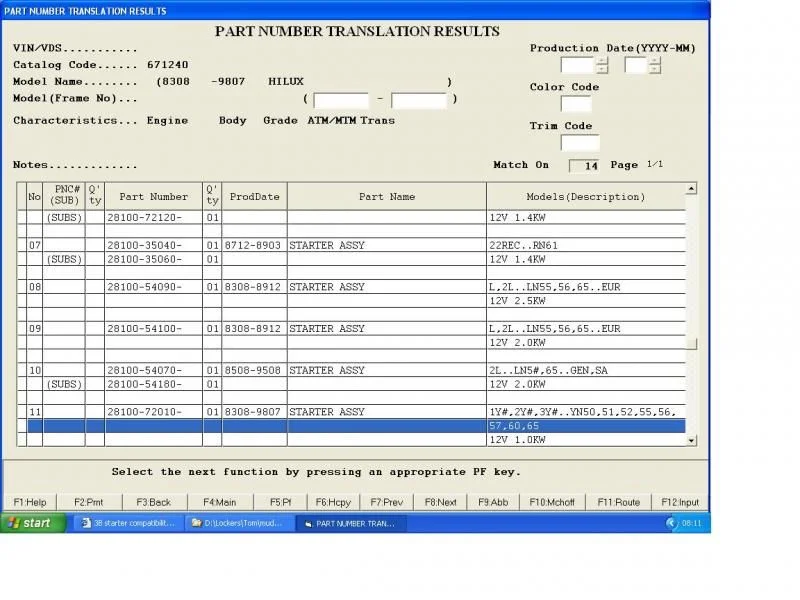Click the F11:Route button
Screen dimensions: 800x600
click(618, 502)
